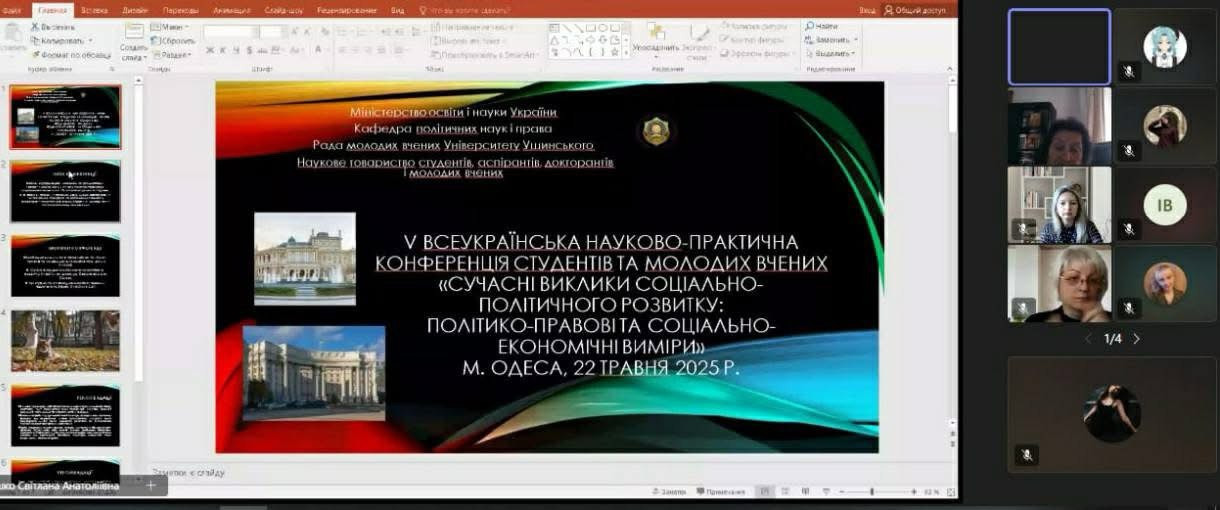Open the font name combo box
Image resolution: width=1220 pixels, height=510 pixels.
point(230,32)
